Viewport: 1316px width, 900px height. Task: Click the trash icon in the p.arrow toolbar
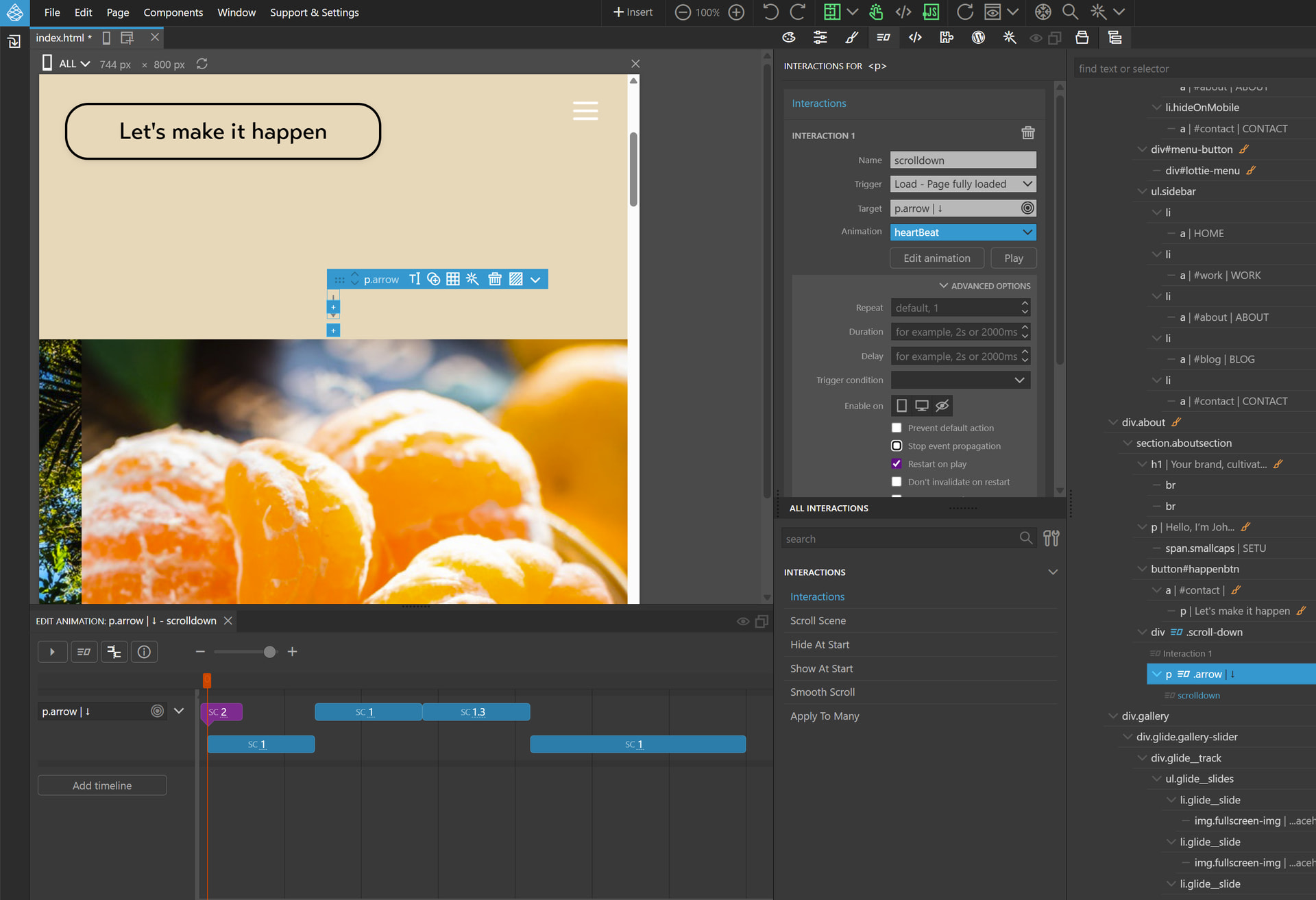click(494, 279)
